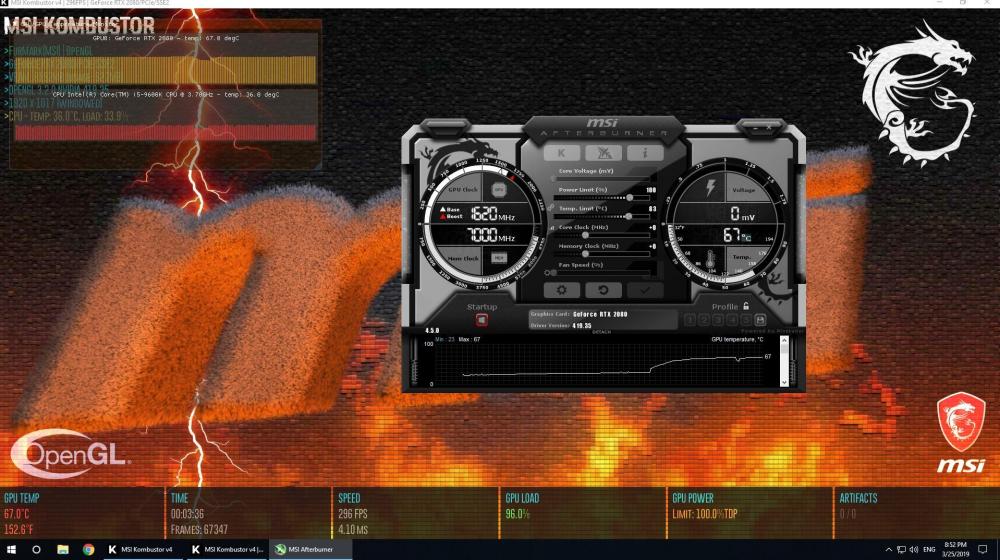Switch to second 'MSI Kombustor v4 |...' taskbar item
1000x560 pixels.
point(227,549)
